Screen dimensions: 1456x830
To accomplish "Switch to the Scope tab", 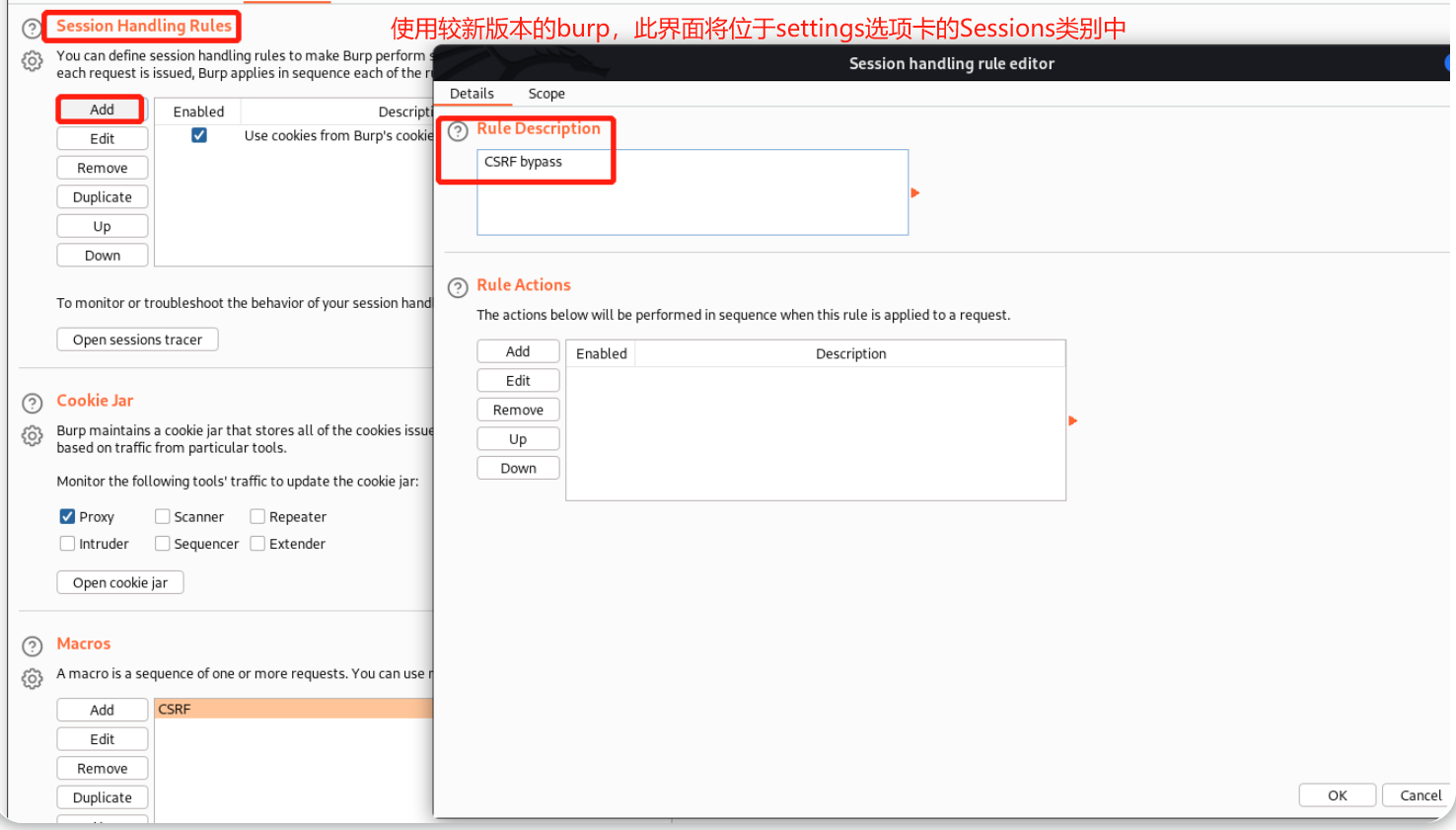I will [546, 94].
